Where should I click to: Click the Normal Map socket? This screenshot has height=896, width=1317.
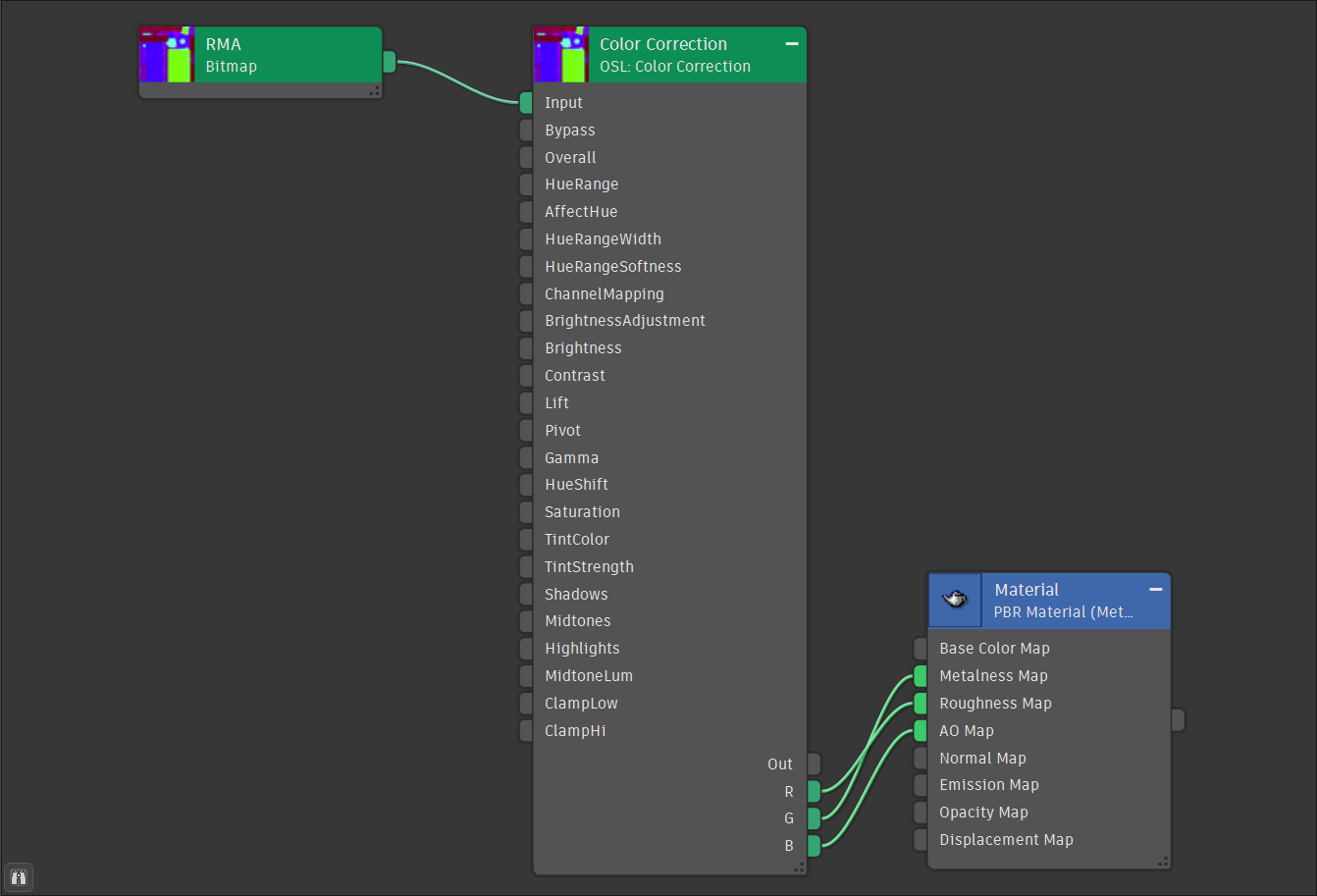(x=921, y=758)
